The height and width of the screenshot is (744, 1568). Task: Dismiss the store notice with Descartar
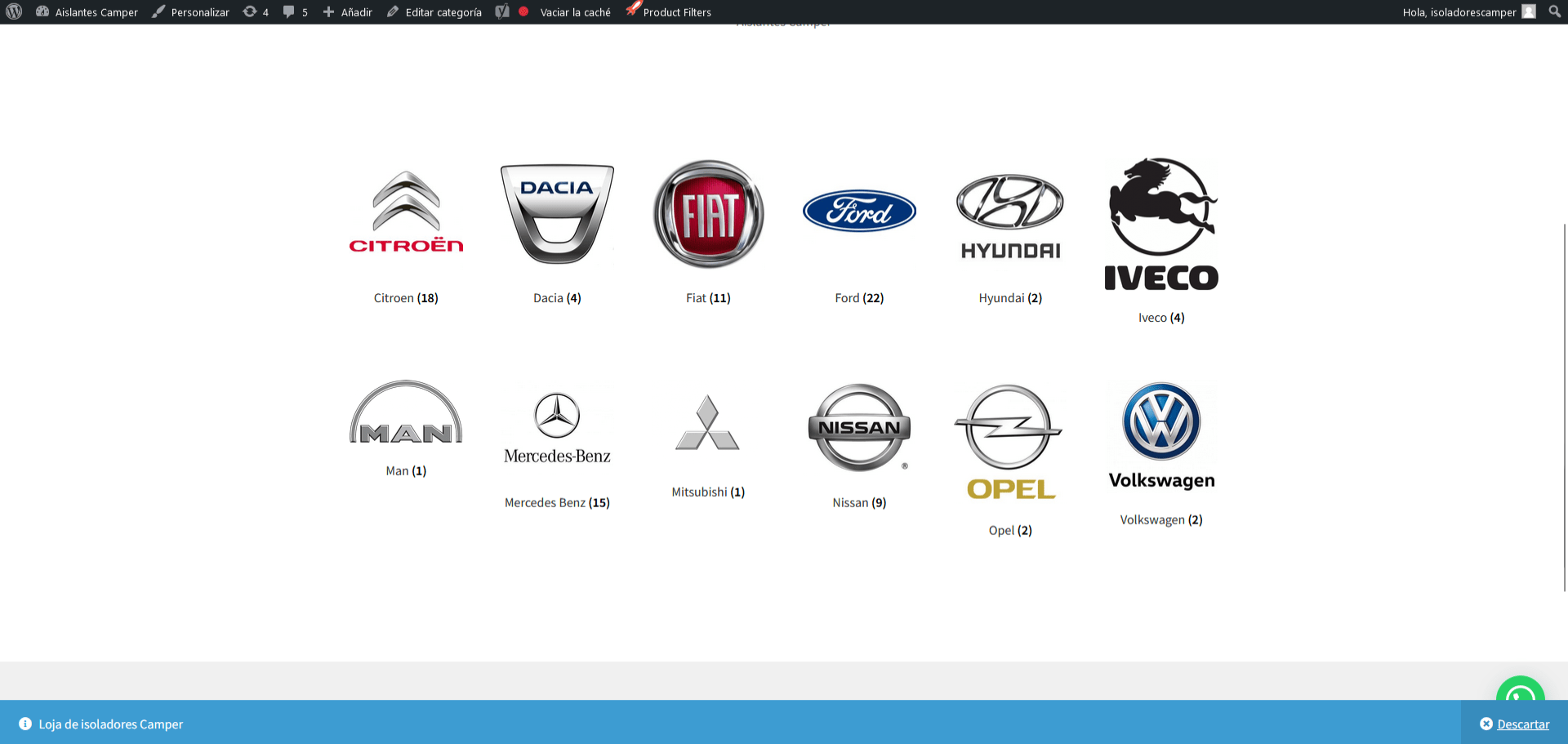(x=1515, y=724)
